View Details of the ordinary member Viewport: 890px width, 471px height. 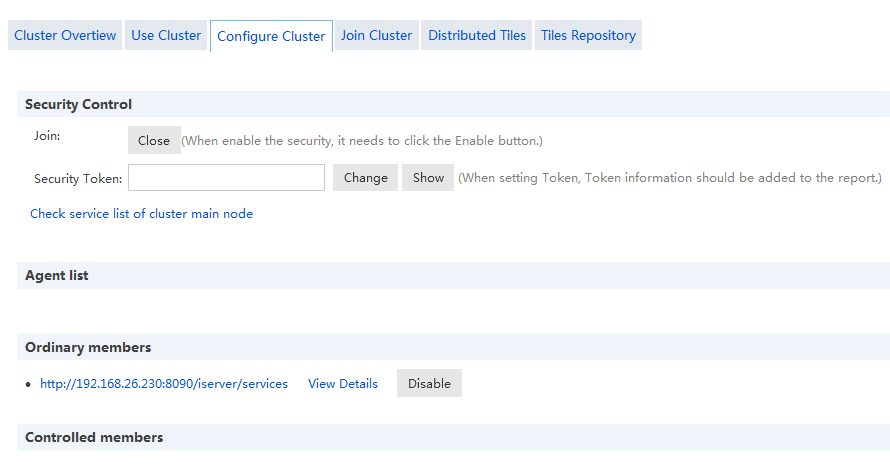(x=343, y=384)
